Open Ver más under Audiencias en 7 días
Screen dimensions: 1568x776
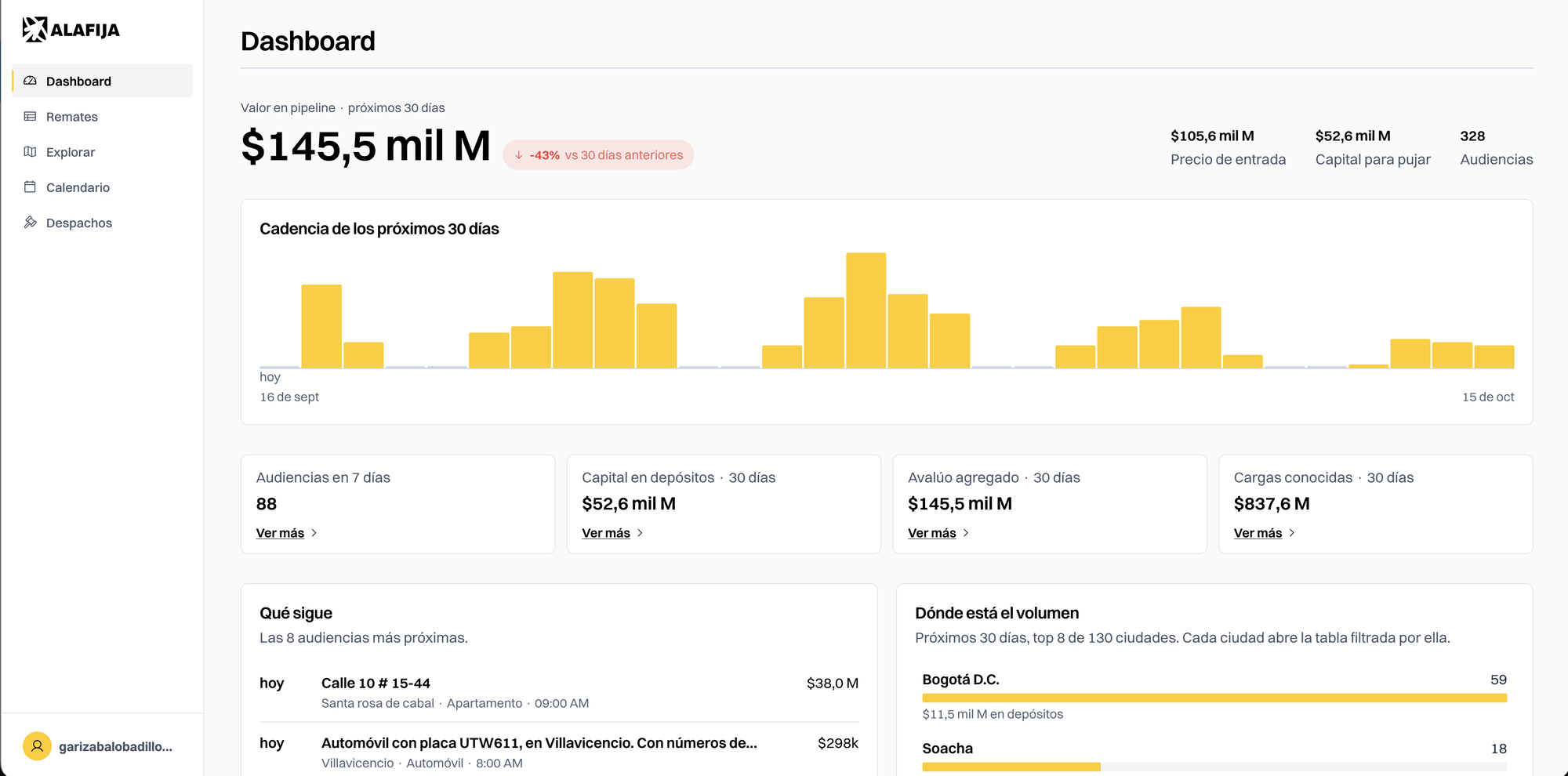pyautogui.click(x=280, y=533)
